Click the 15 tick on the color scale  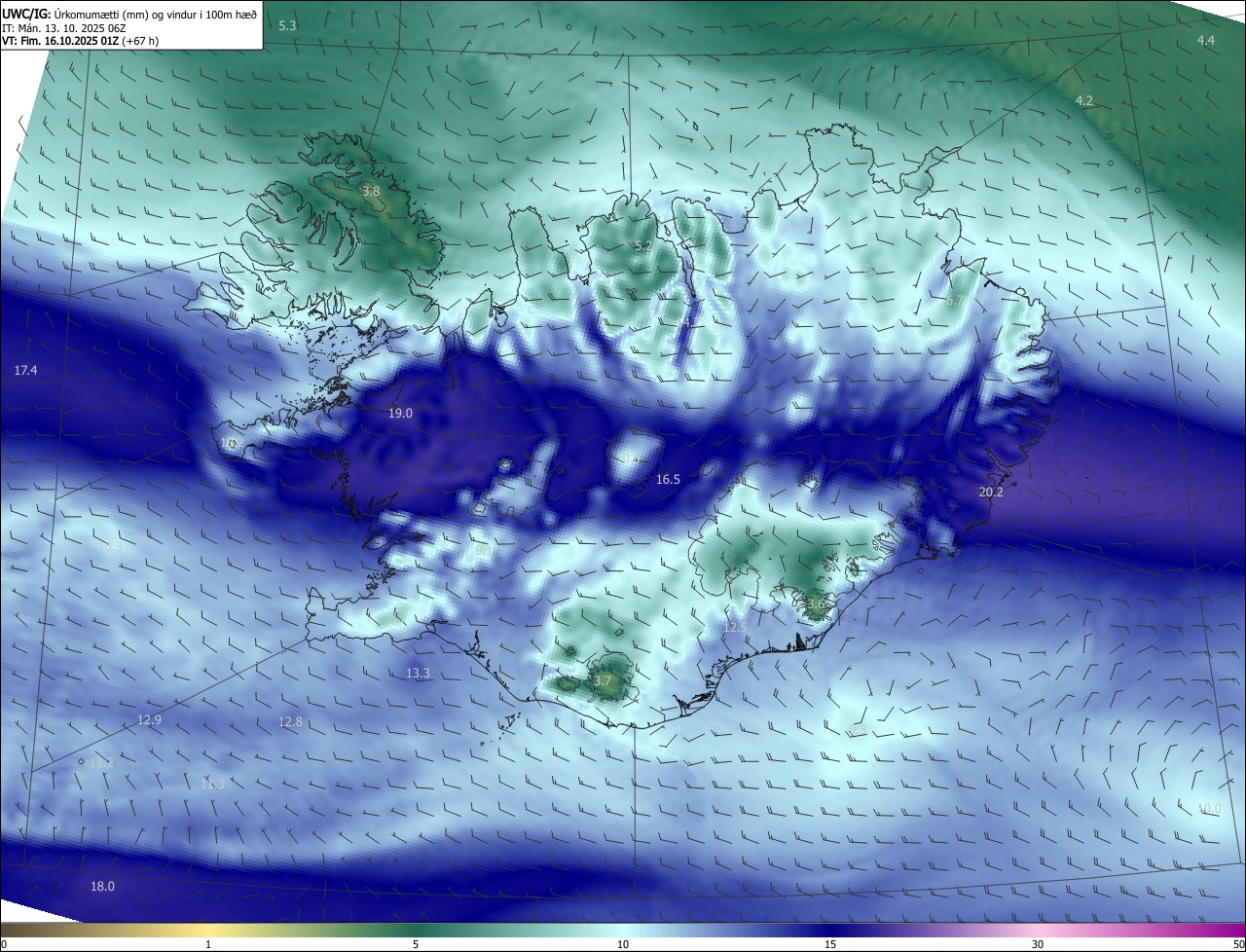click(x=830, y=945)
